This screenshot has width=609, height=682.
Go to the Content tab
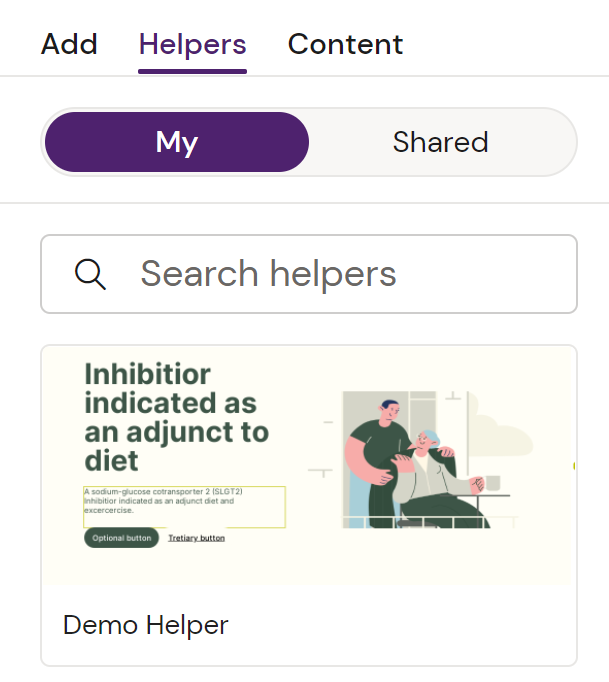(345, 44)
